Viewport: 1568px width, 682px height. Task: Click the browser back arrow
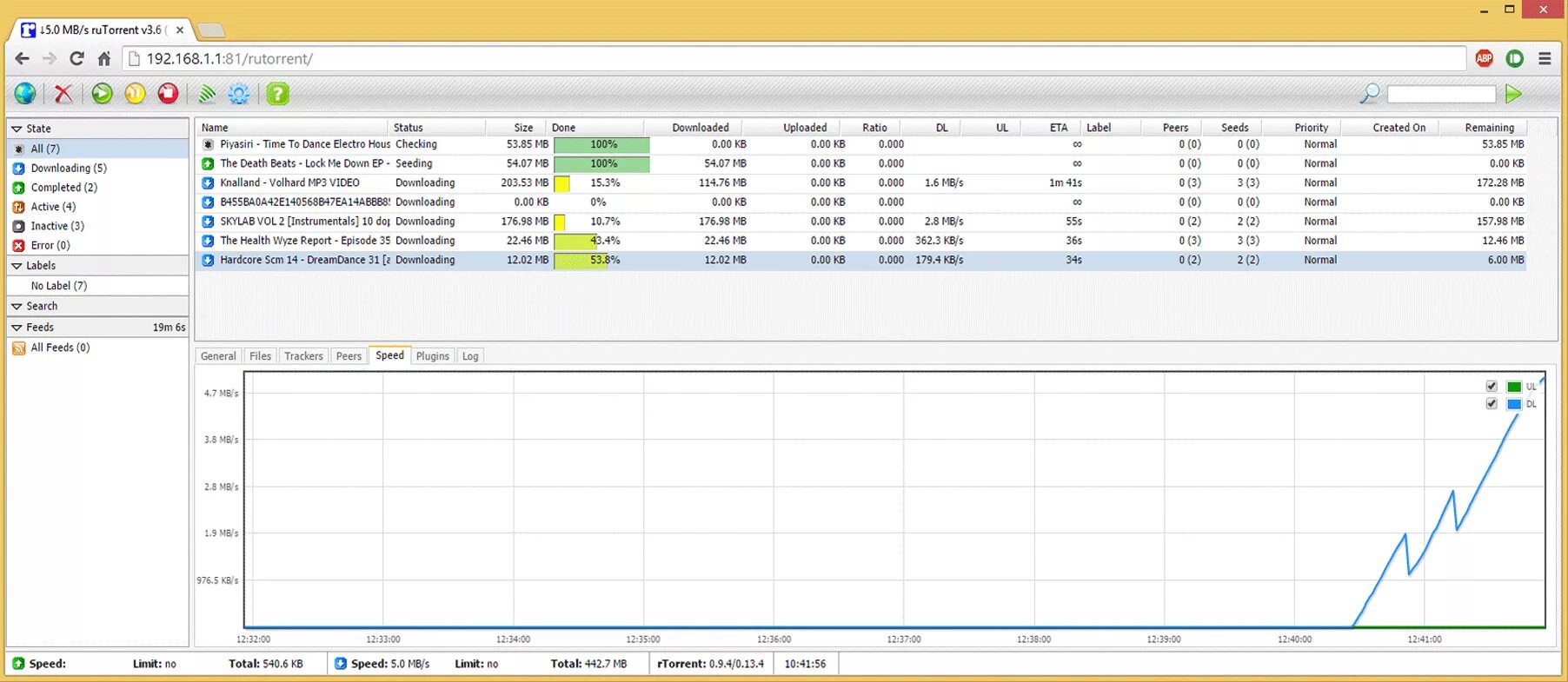(x=22, y=59)
